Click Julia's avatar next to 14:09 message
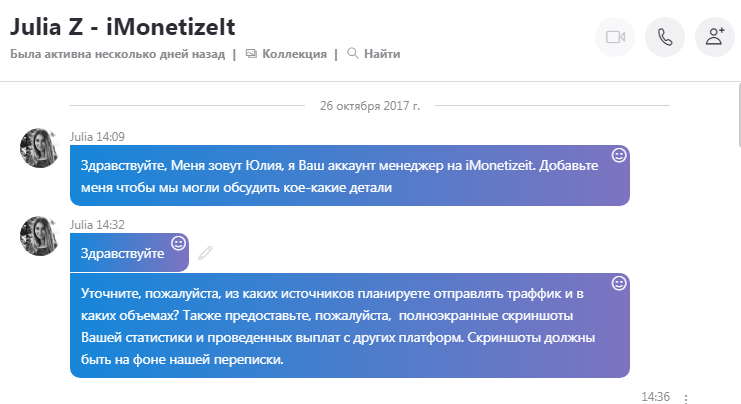The image size is (741, 404). pos(40,148)
